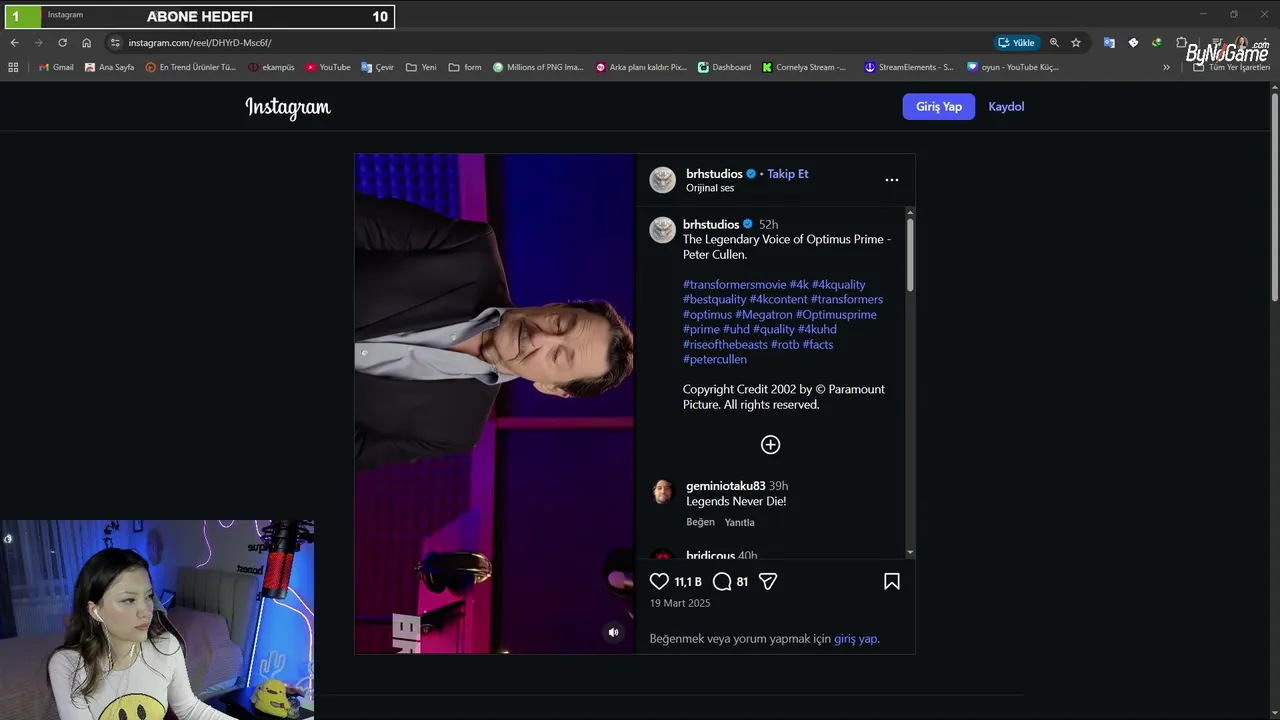Open the En Trend Ürünler bookmark
The image size is (1280, 720).
point(191,67)
